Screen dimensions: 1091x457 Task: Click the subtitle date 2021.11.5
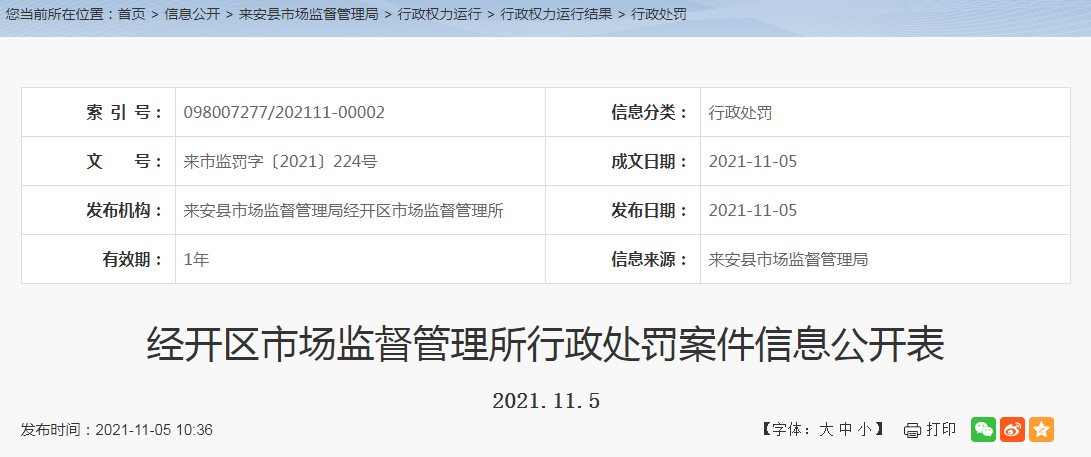coord(546,401)
